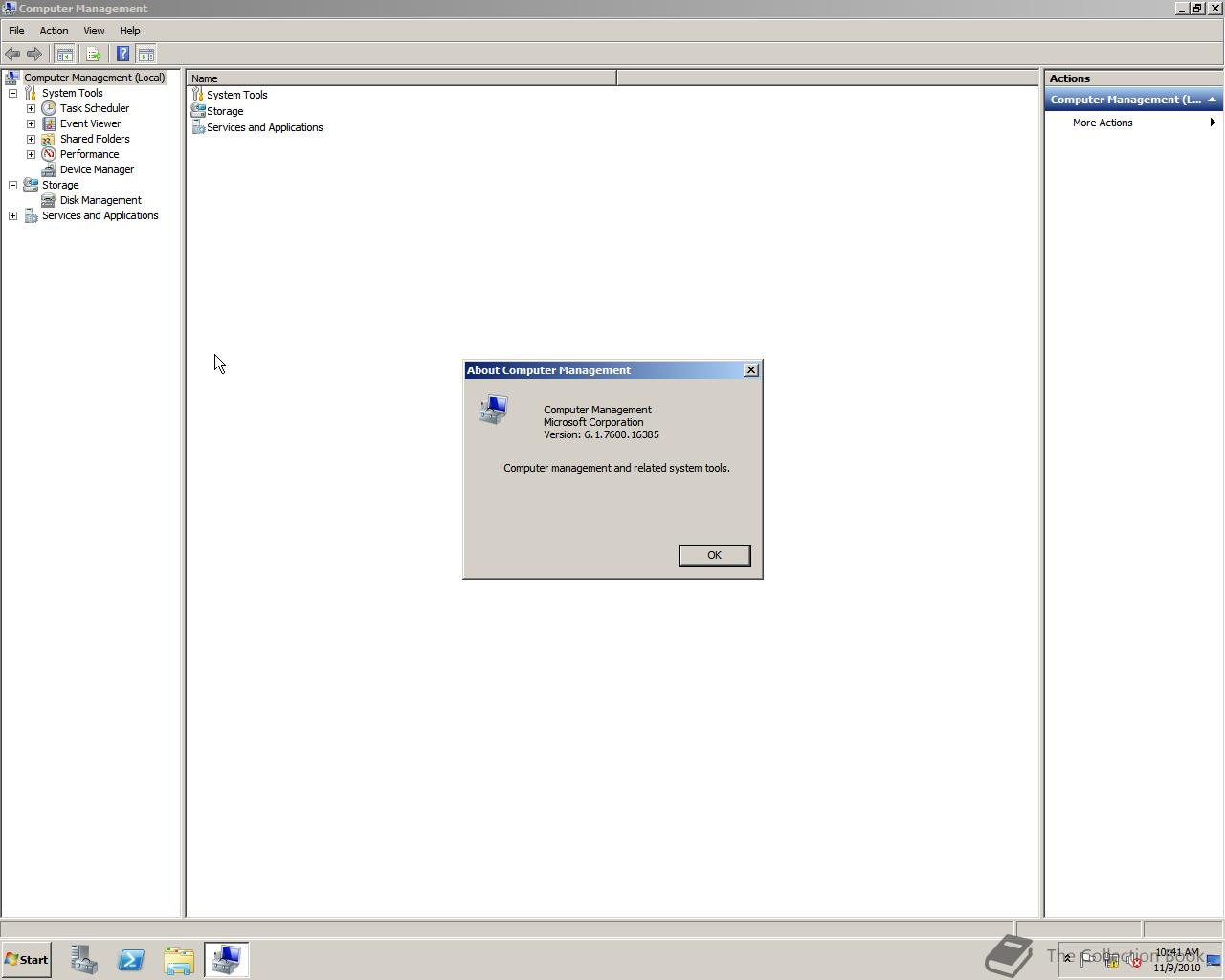This screenshot has width=1225, height=980.
Task: Select the Performance gauge node icon
Action: (x=49, y=154)
